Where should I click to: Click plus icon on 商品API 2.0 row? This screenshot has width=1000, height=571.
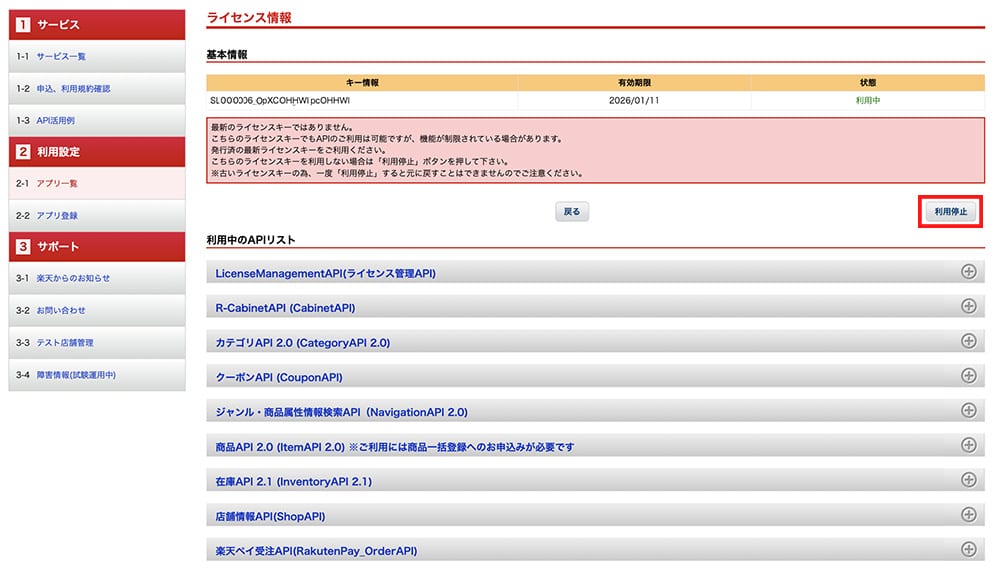[967, 445]
